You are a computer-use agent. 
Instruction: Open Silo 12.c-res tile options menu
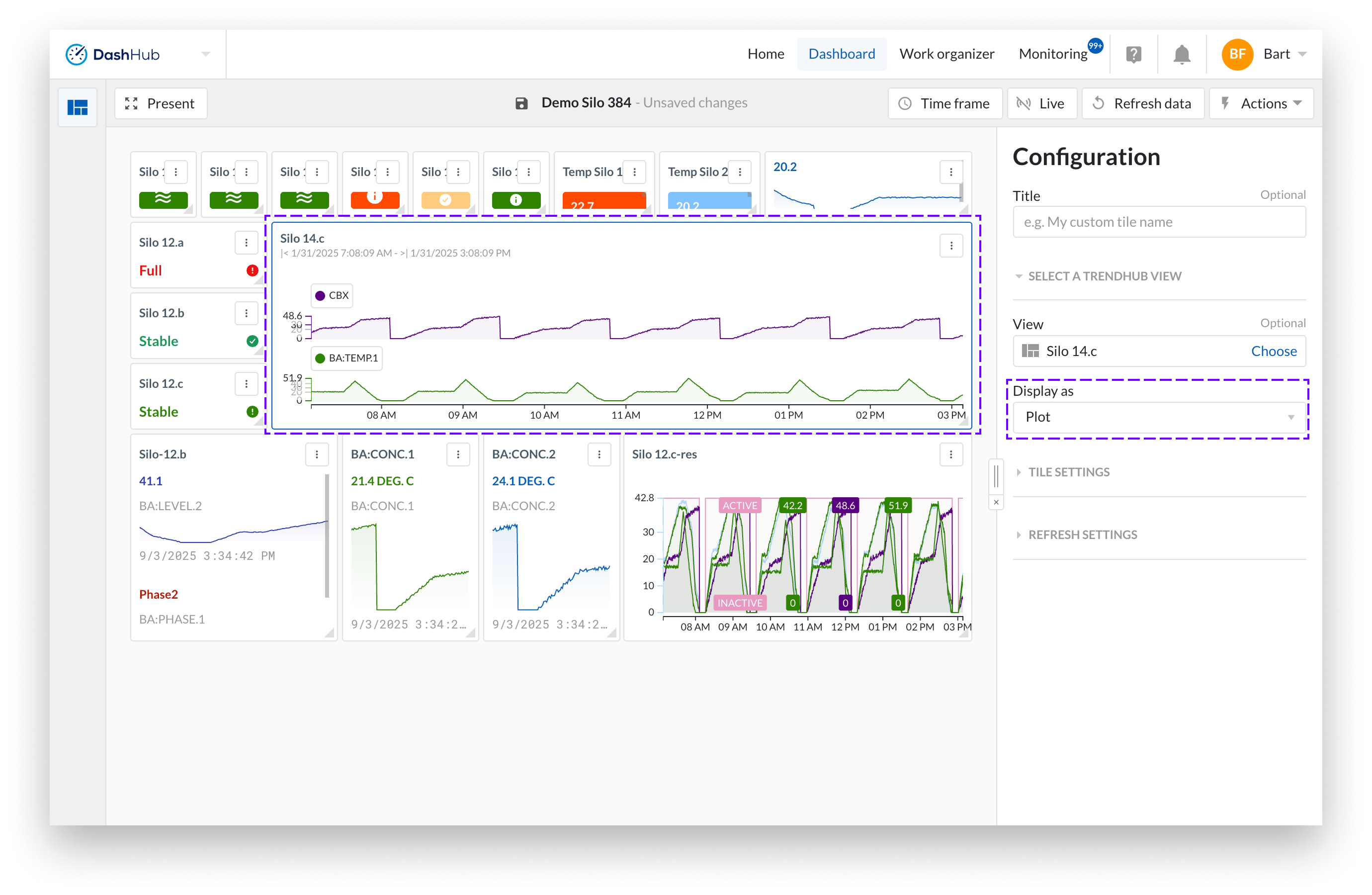[x=950, y=454]
